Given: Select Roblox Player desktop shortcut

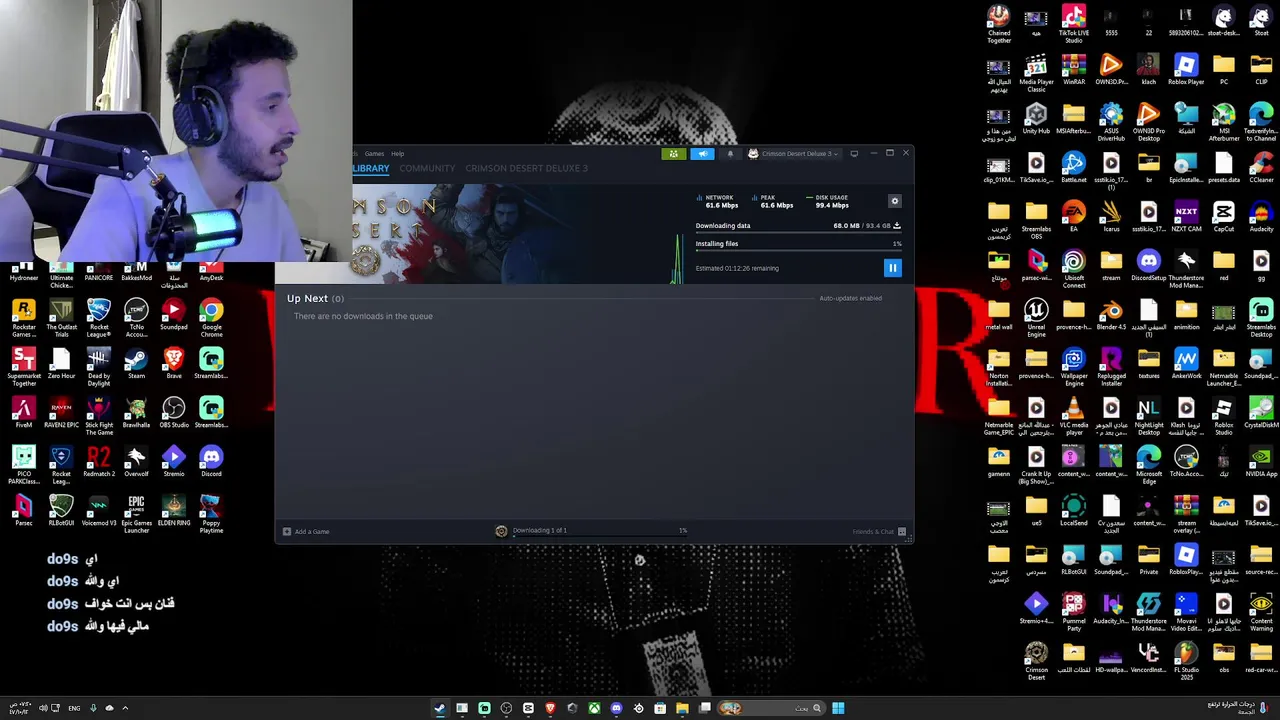Looking at the screenshot, I should 1186,69.
